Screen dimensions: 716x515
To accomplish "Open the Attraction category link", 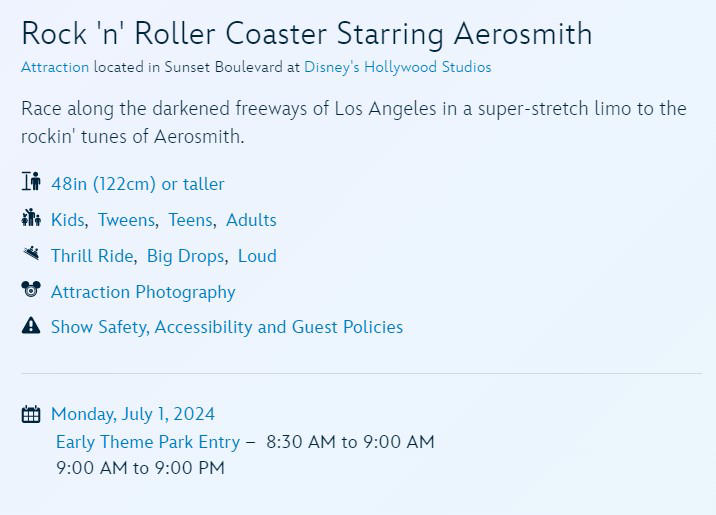I will [x=55, y=67].
